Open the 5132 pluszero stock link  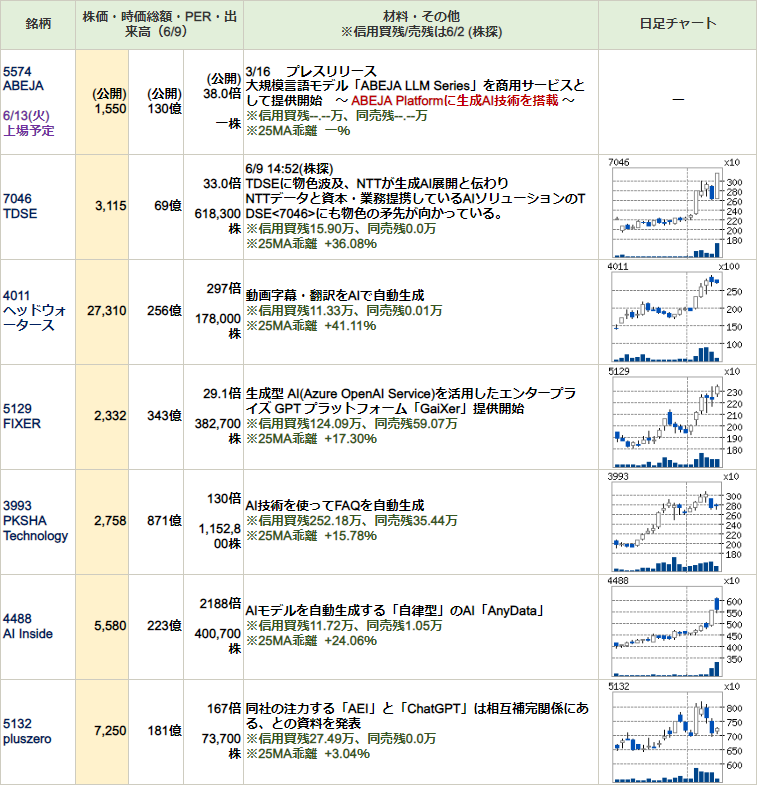pyautogui.click(x=27, y=731)
